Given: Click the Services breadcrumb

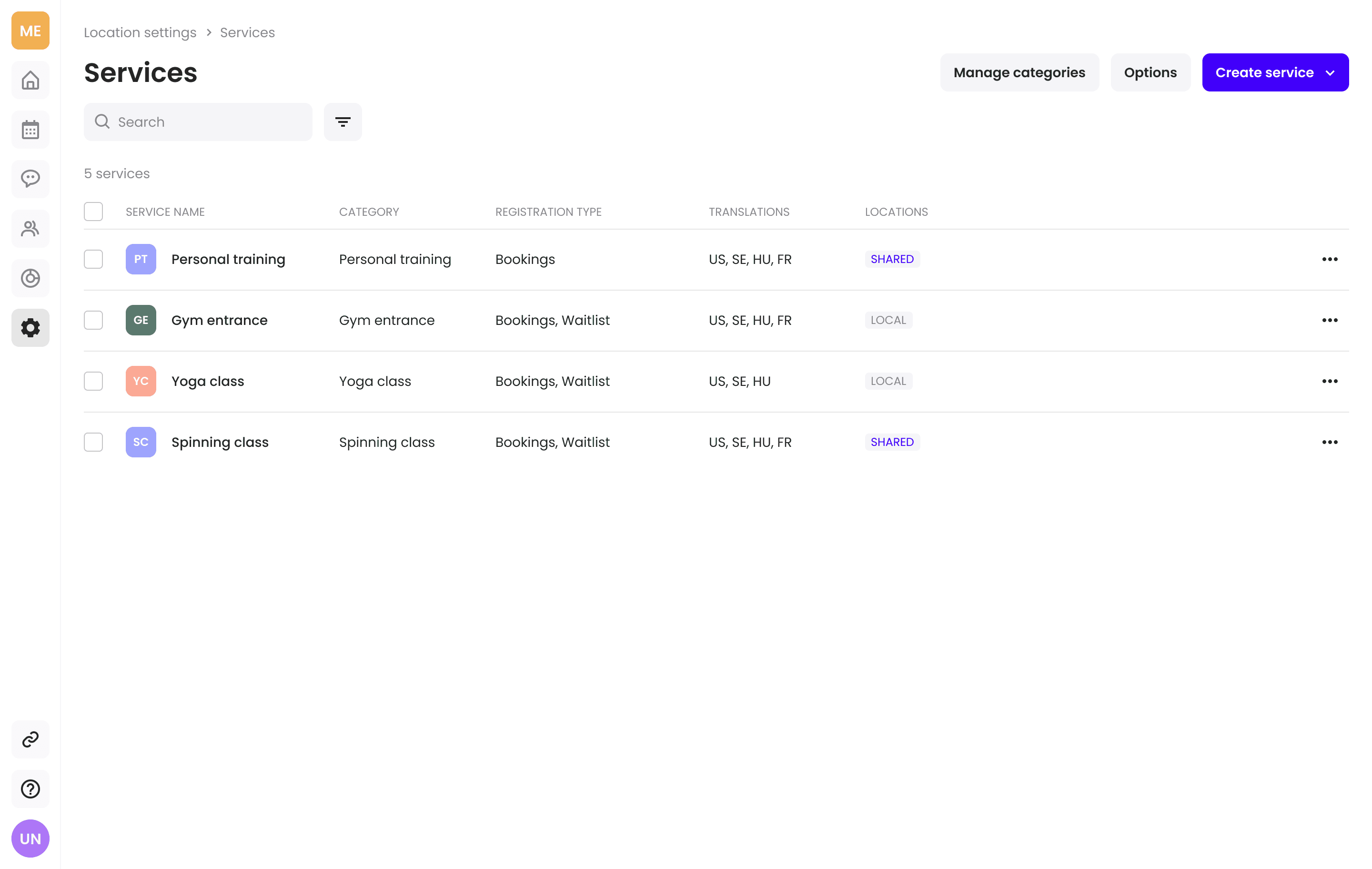Looking at the screenshot, I should pos(247,32).
